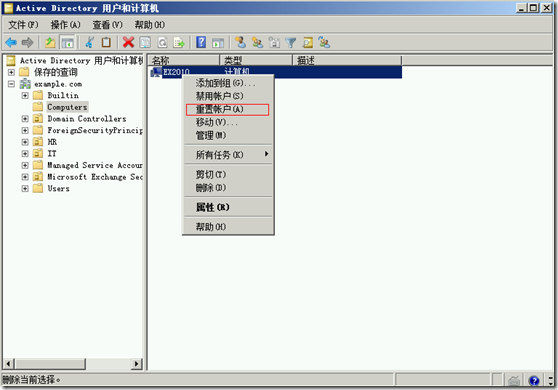Viewport: 558px width, 390px height.
Task: Click the tree pane scroll left arrow
Action: coord(9,364)
